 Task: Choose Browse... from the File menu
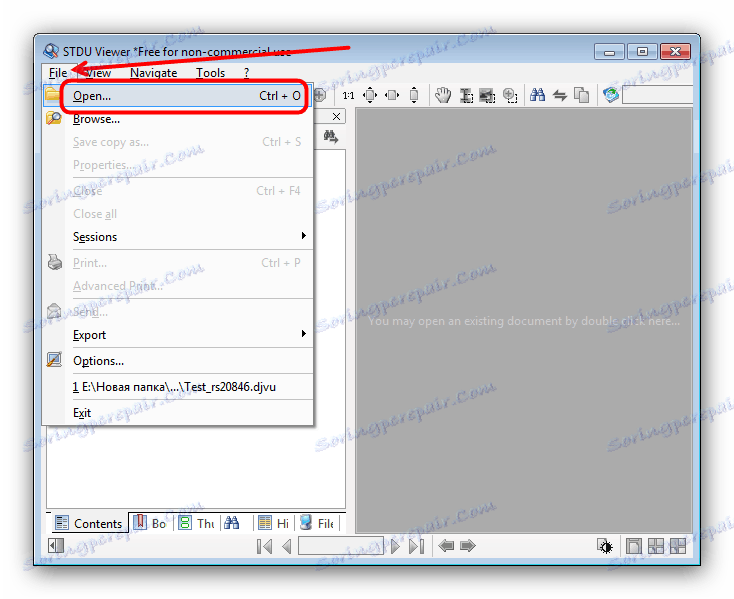(x=178, y=119)
